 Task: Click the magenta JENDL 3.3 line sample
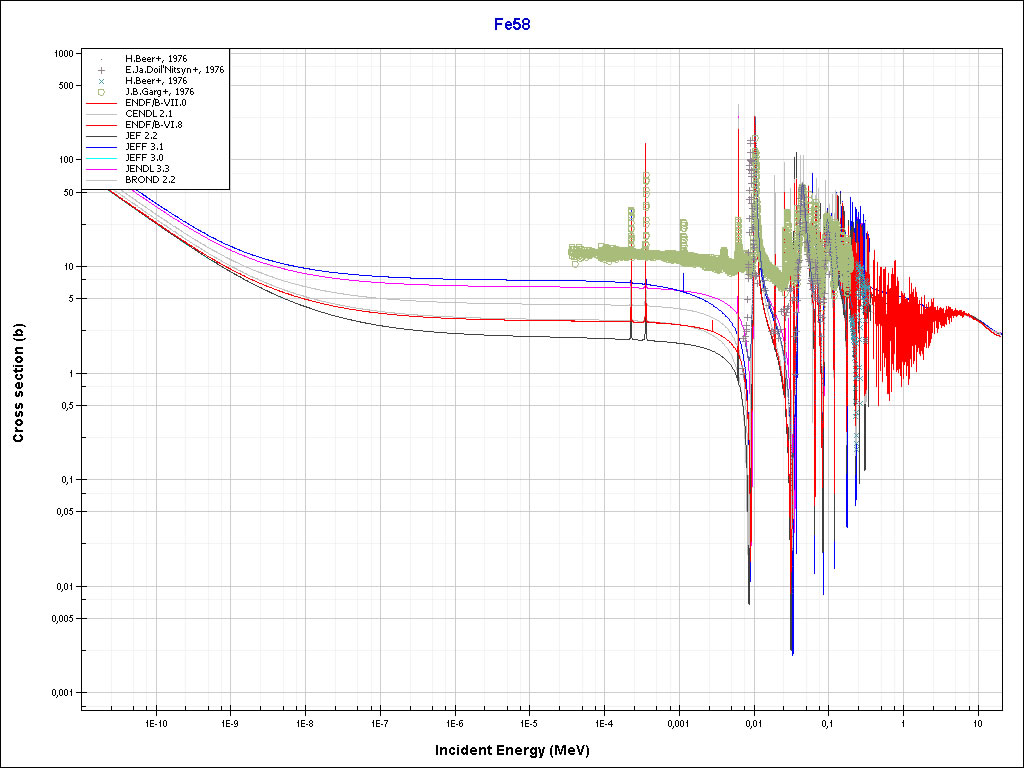(x=101, y=169)
